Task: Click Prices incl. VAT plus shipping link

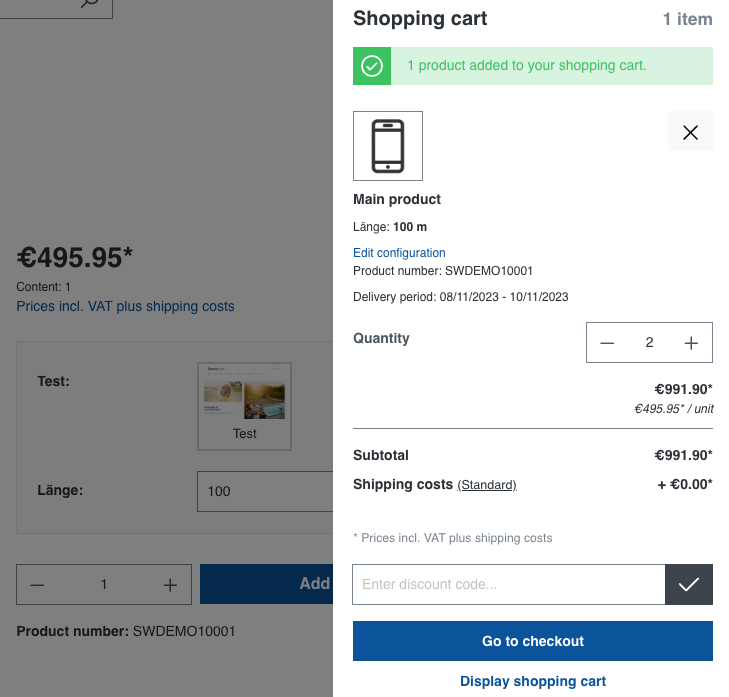Action: 126,307
